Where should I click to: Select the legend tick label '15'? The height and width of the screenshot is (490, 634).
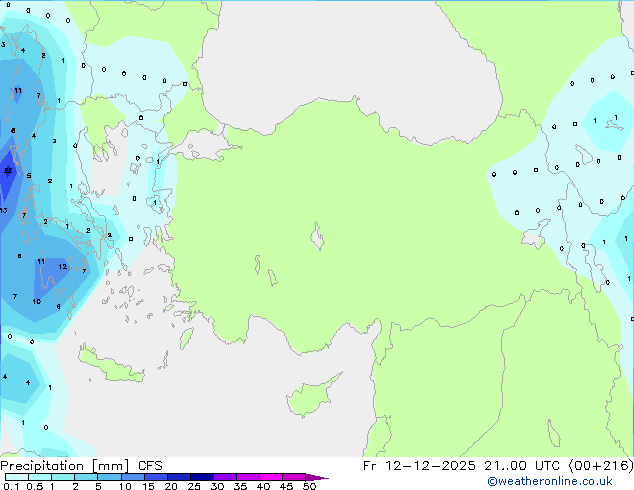[148, 486]
